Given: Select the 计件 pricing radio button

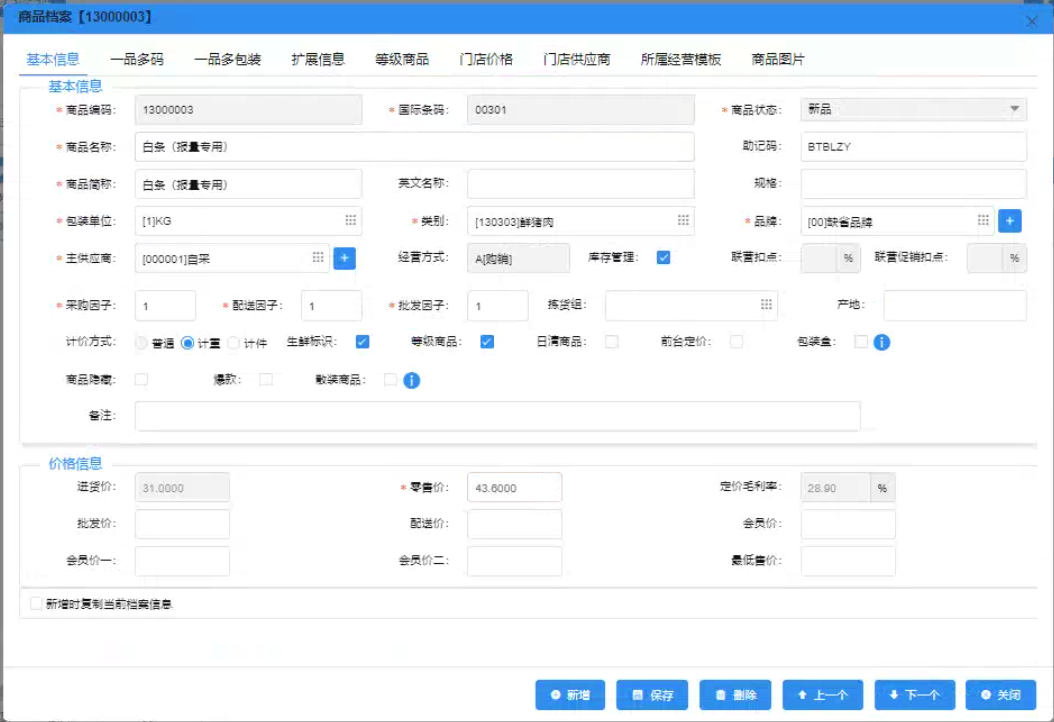Looking at the screenshot, I should click(x=234, y=343).
